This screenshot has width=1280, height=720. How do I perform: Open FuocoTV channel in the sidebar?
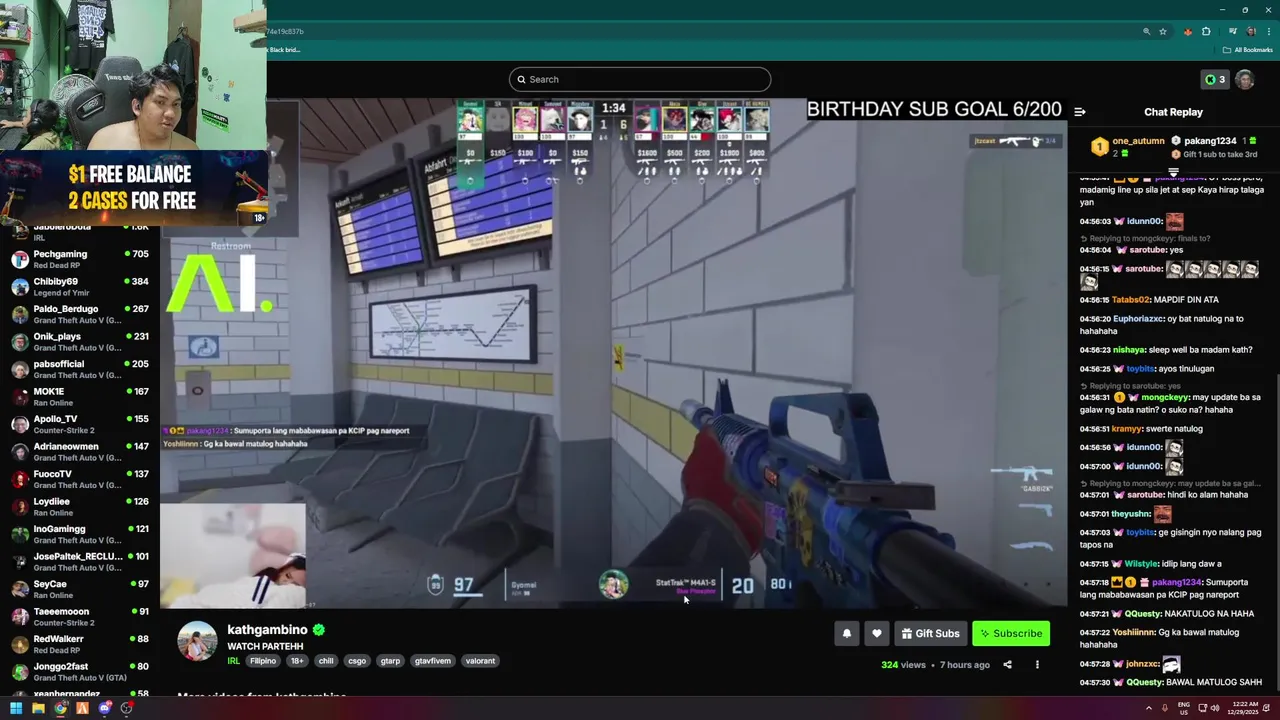(80, 479)
